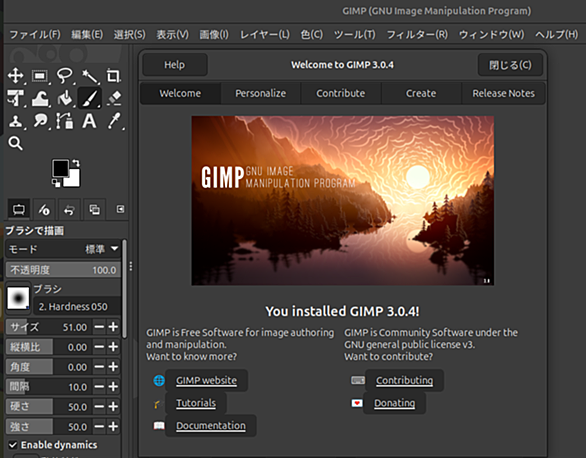Select the Move tool

(x=15, y=75)
